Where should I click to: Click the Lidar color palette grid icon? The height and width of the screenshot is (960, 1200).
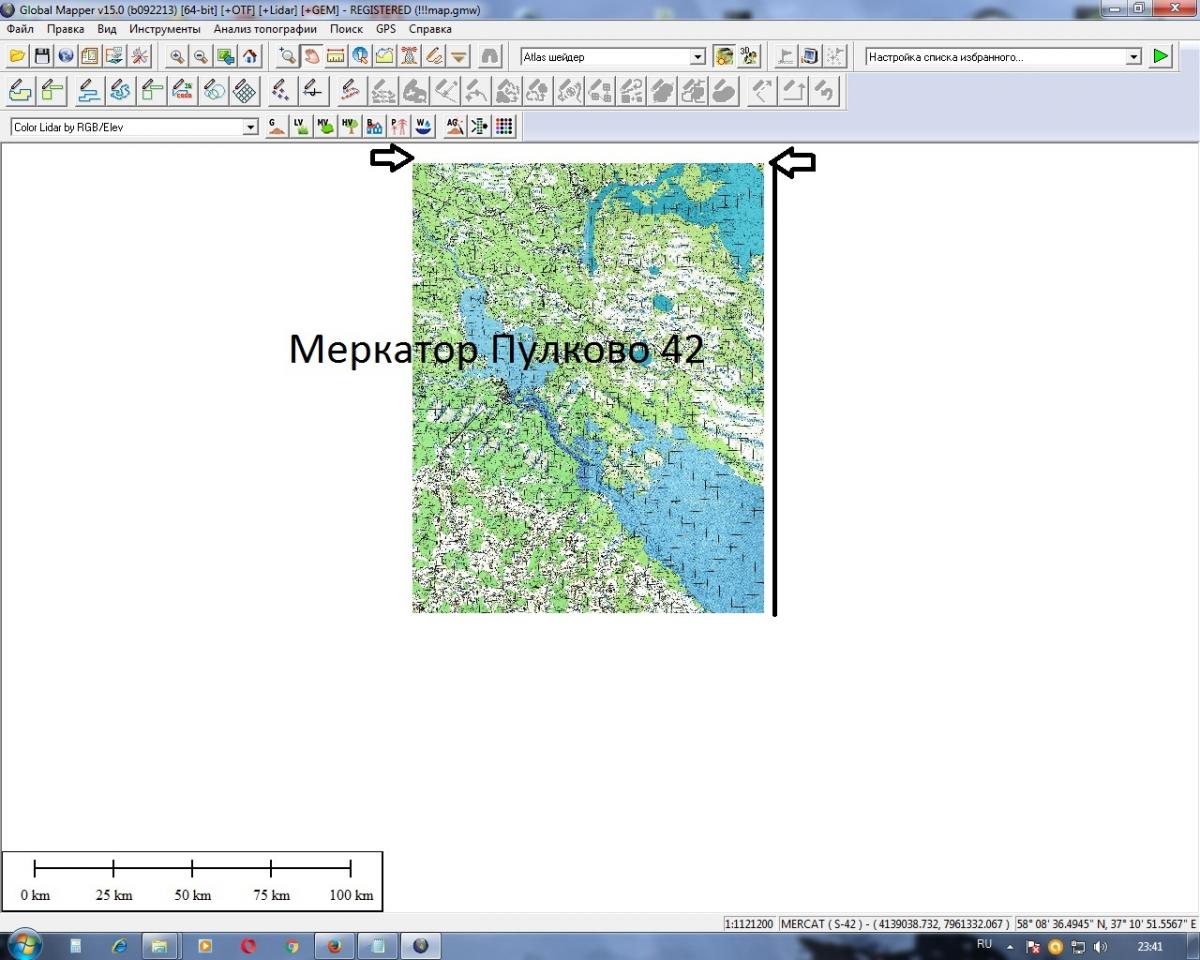[x=505, y=127]
